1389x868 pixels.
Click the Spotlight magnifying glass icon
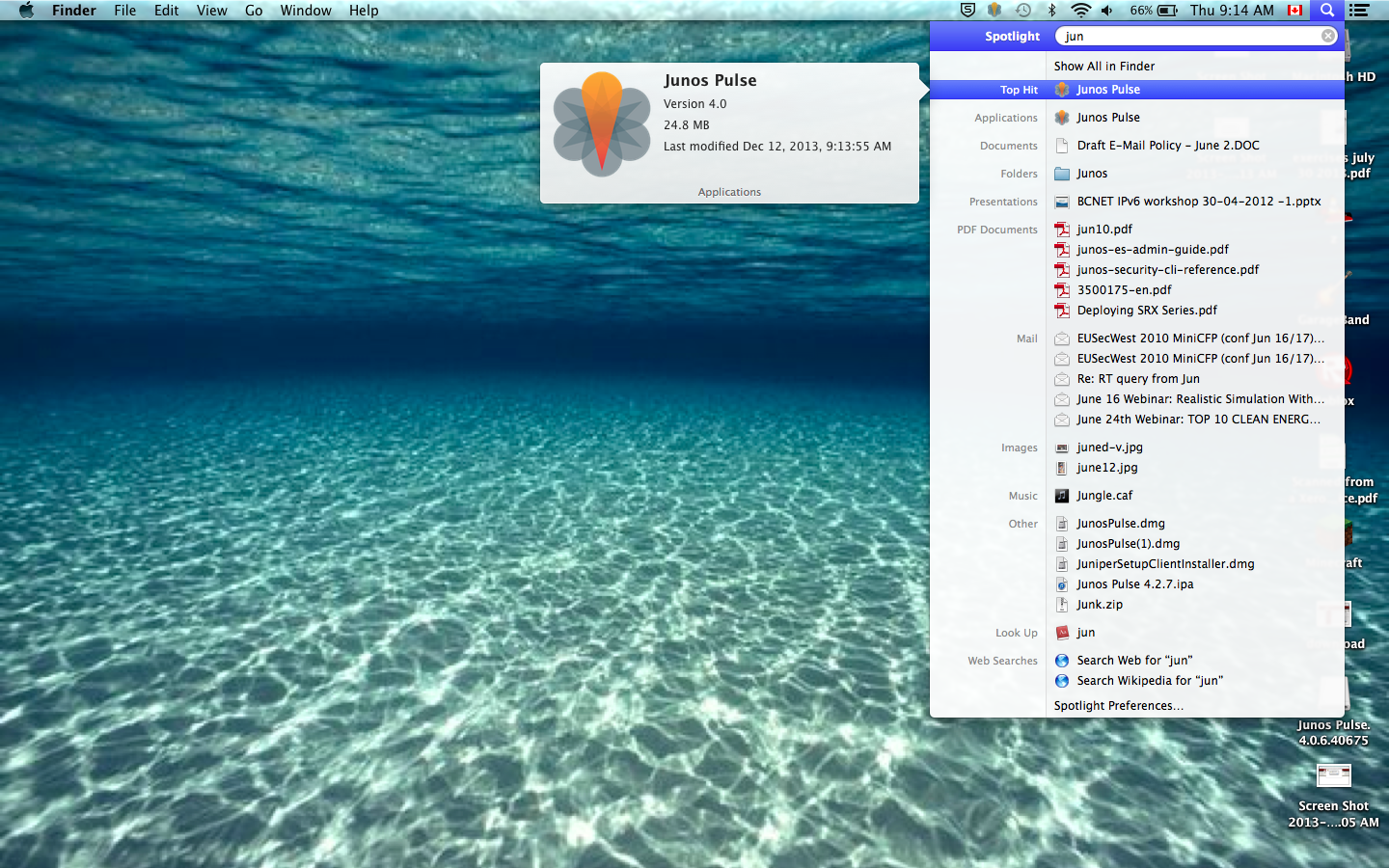tap(1327, 11)
